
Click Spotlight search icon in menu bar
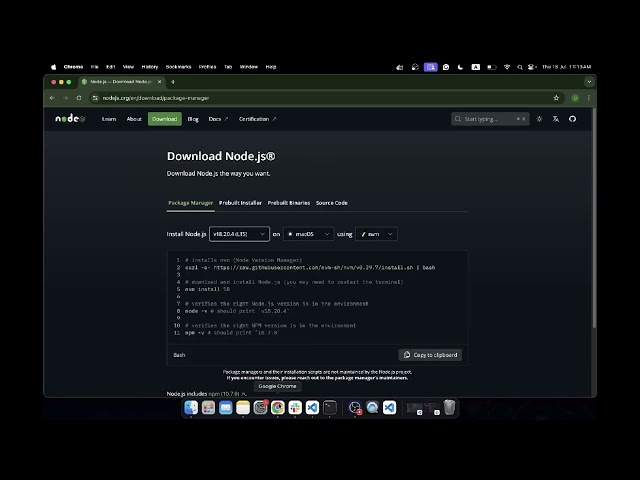tap(520, 67)
